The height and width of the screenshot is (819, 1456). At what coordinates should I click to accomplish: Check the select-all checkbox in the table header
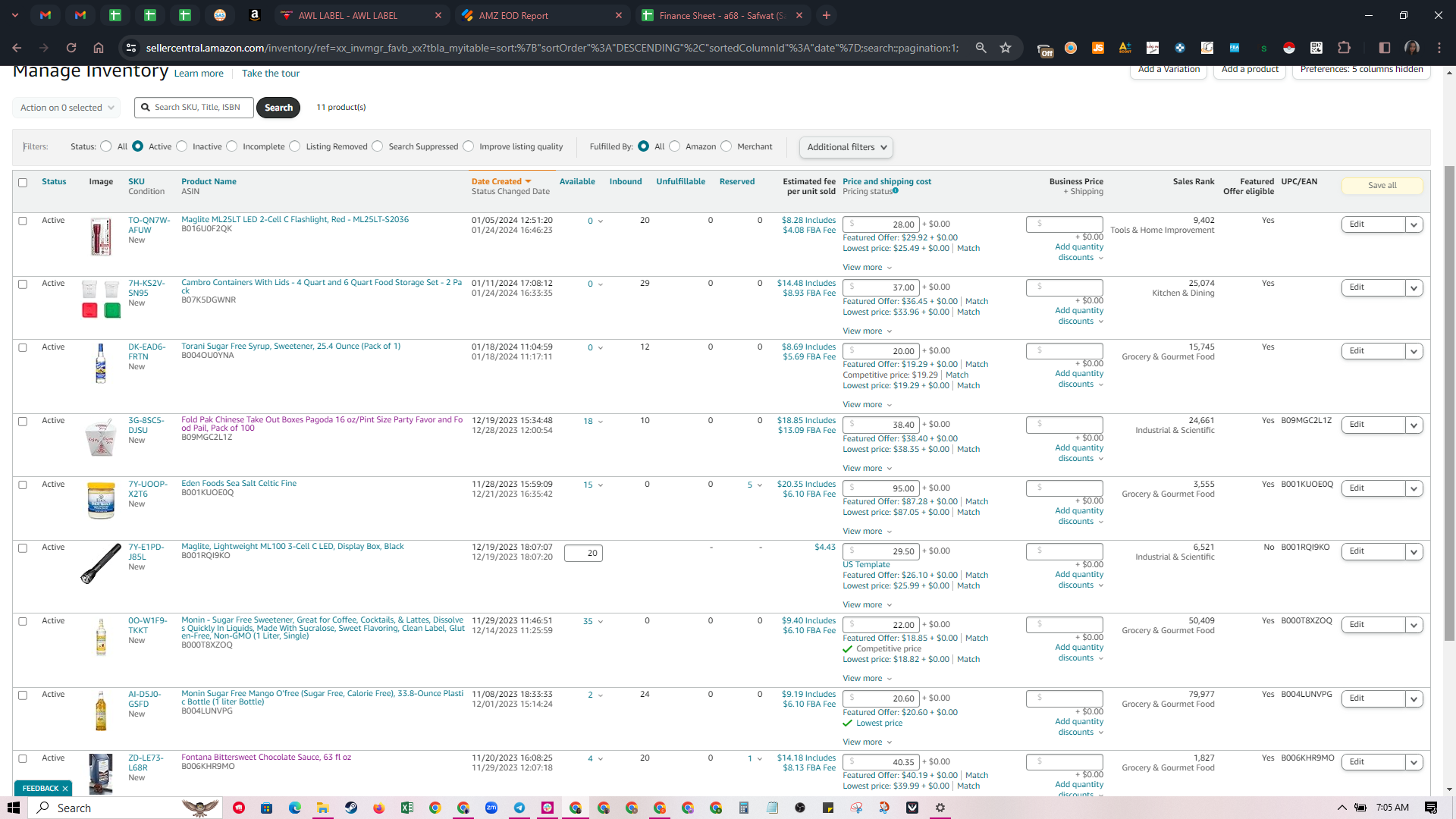click(x=23, y=183)
